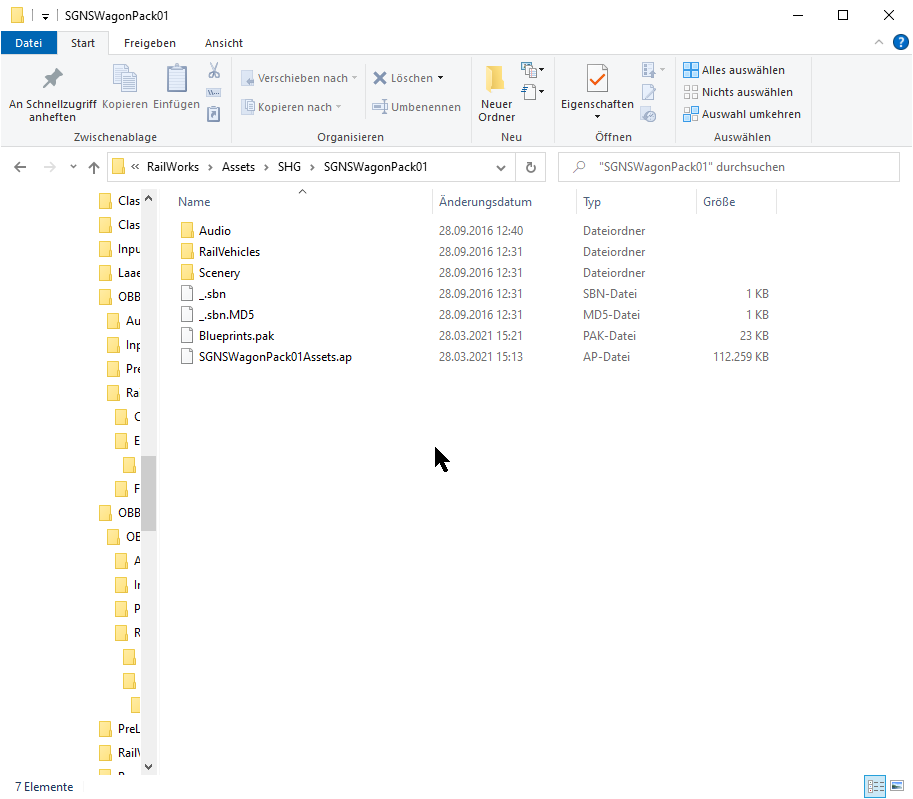The width and height of the screenshot is (913, 799).
Task: Pin to Quick Access (An Schnellzugriff anheften)
Action: 52,93
